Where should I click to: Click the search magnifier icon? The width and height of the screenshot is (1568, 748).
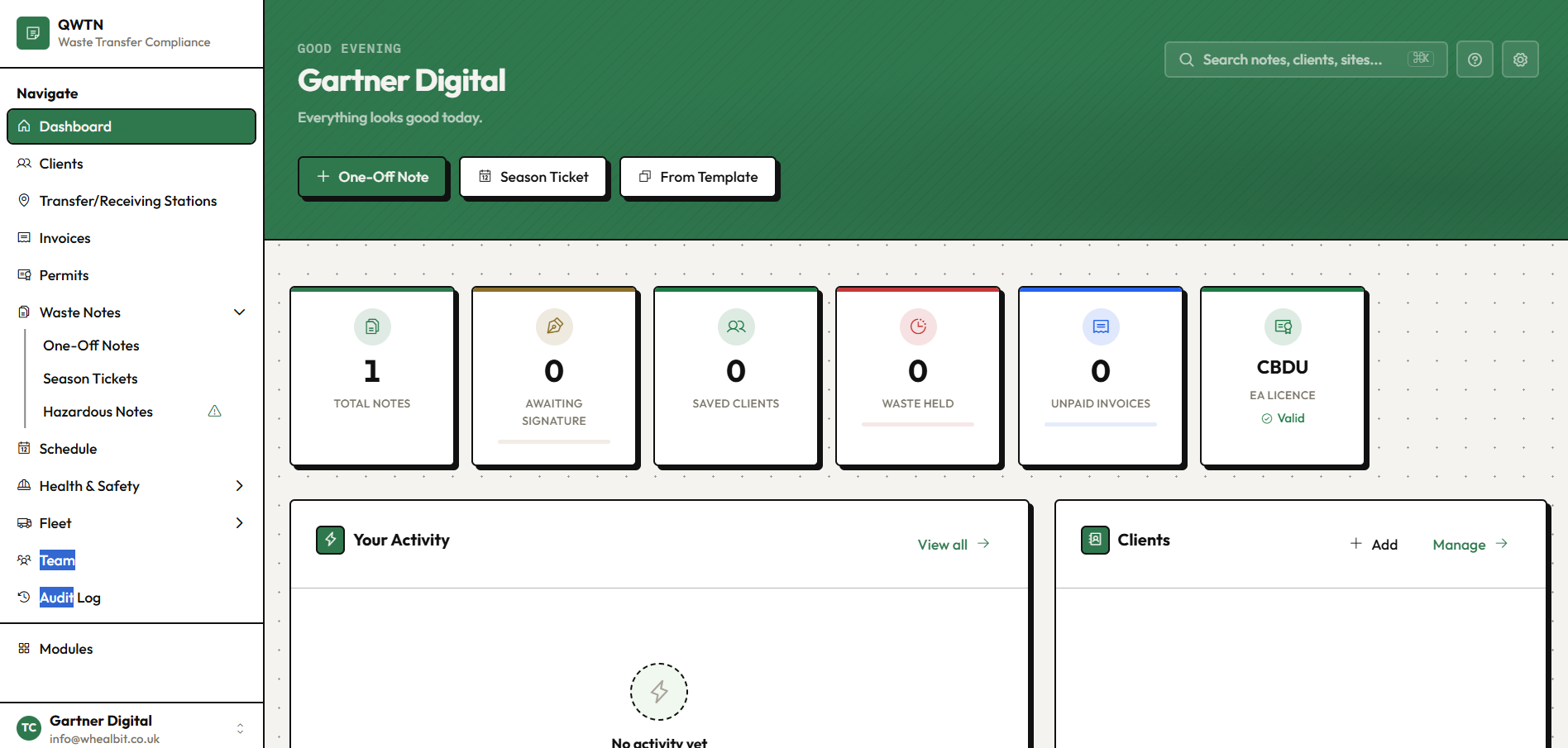point(1186,60)
